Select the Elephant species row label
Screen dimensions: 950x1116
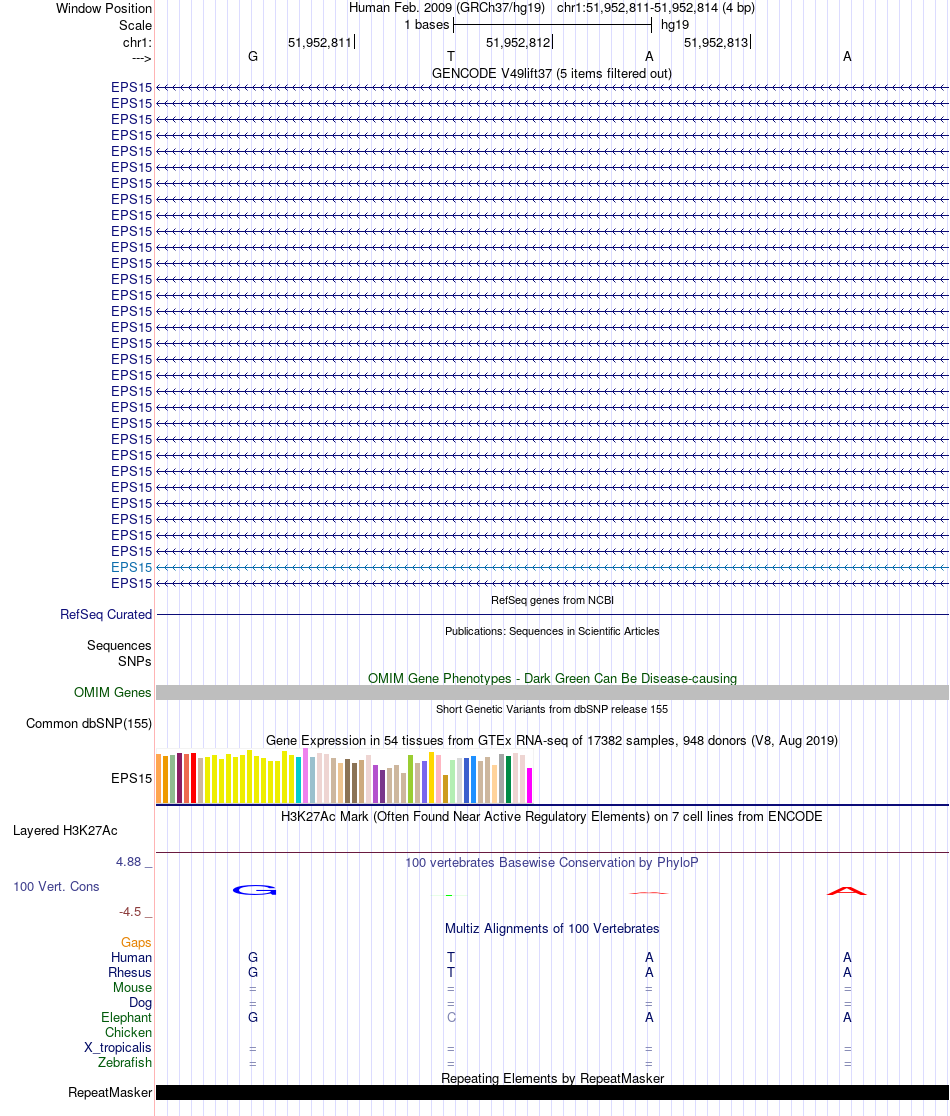127,1018
